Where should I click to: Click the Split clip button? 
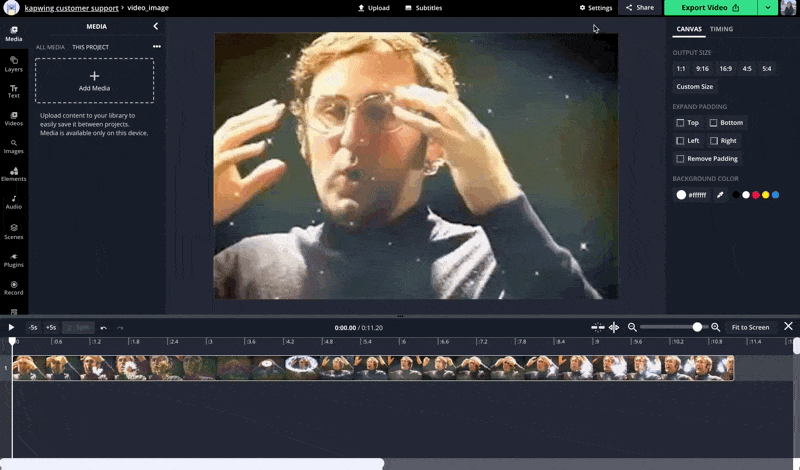click(x=79, y=328)
